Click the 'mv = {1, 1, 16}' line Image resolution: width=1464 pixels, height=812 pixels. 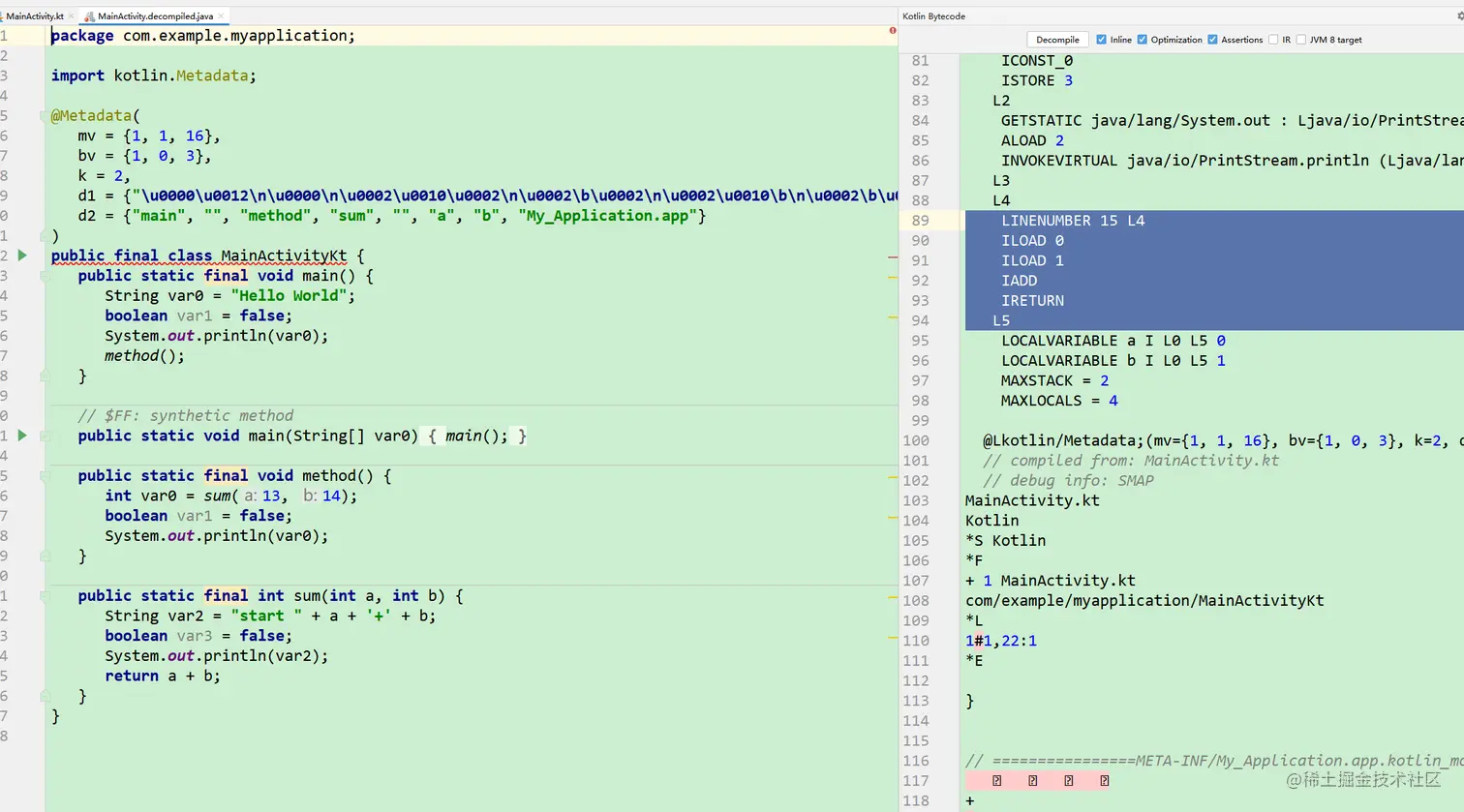pos(149,136)
